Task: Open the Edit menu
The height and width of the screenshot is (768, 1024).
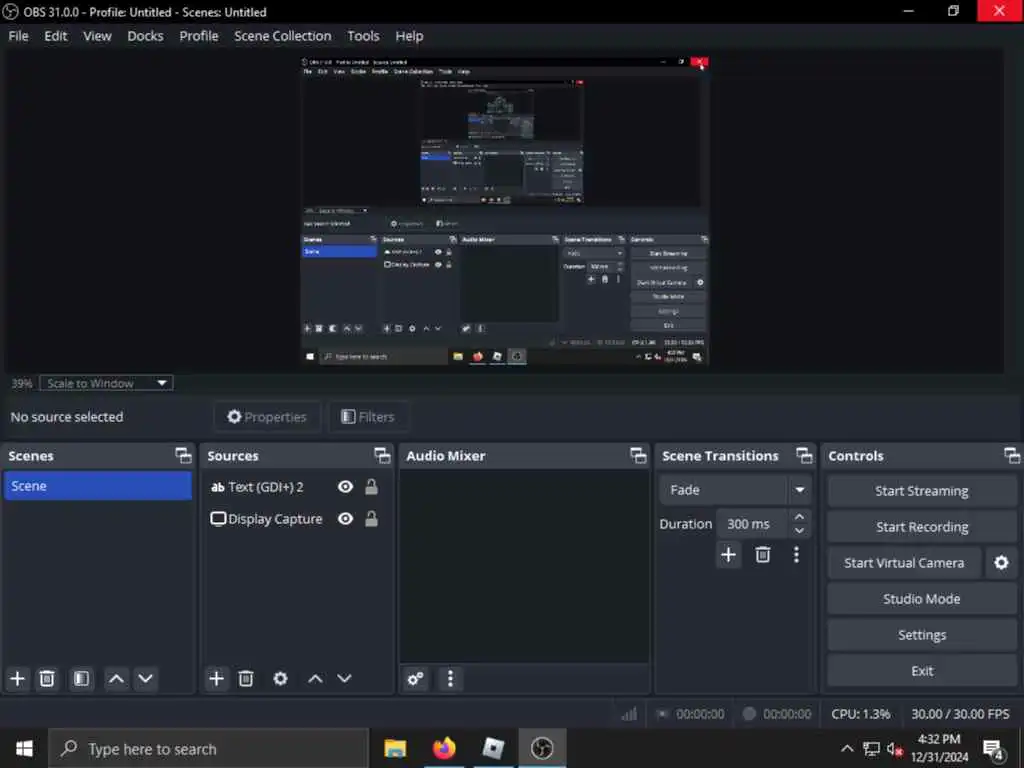Action: coord(56,36)
